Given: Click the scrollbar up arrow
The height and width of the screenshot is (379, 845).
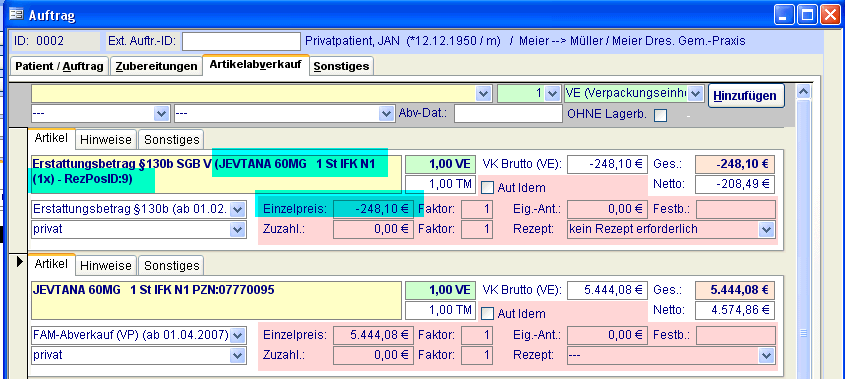Looking at the screenshot, I should pos(804,92).
